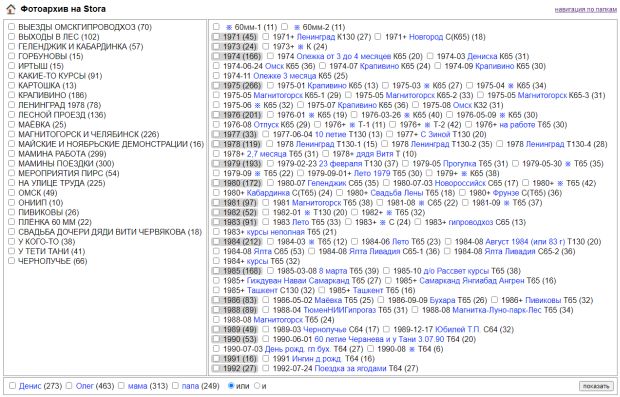Click star icon of 60мм-1 (11)

click(x=229, y=27)
